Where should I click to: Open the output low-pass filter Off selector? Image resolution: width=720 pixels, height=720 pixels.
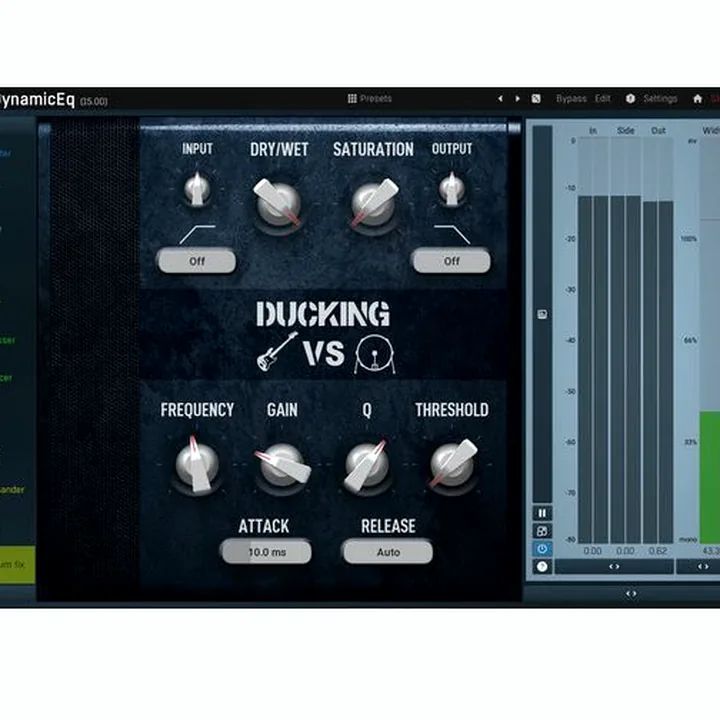[452, 261]
